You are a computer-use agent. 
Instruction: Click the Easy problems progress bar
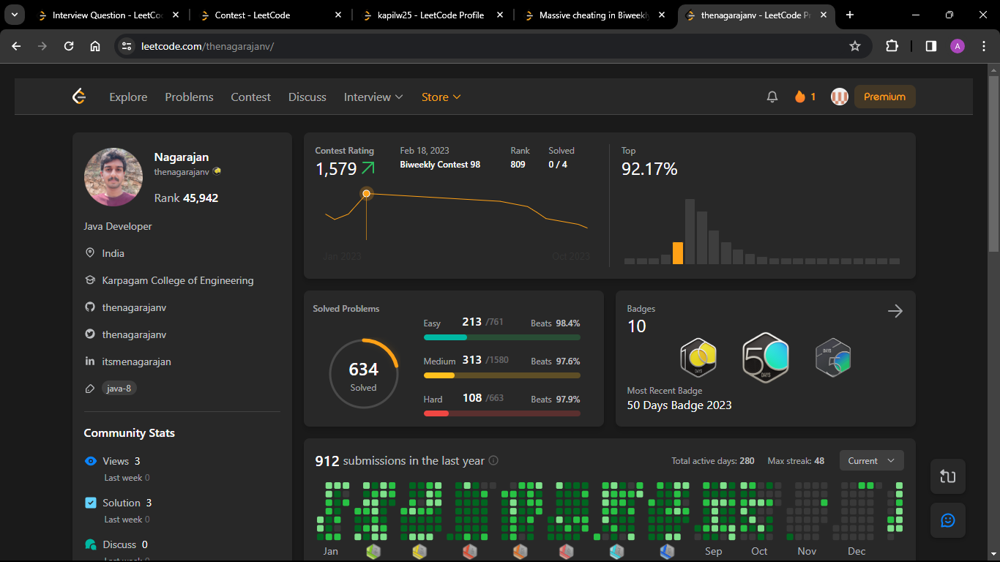click(501, 337)
